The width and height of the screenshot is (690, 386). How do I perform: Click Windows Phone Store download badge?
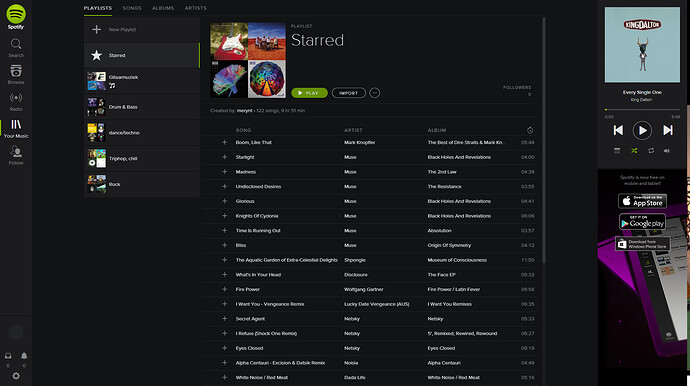[x=642, y=244]
